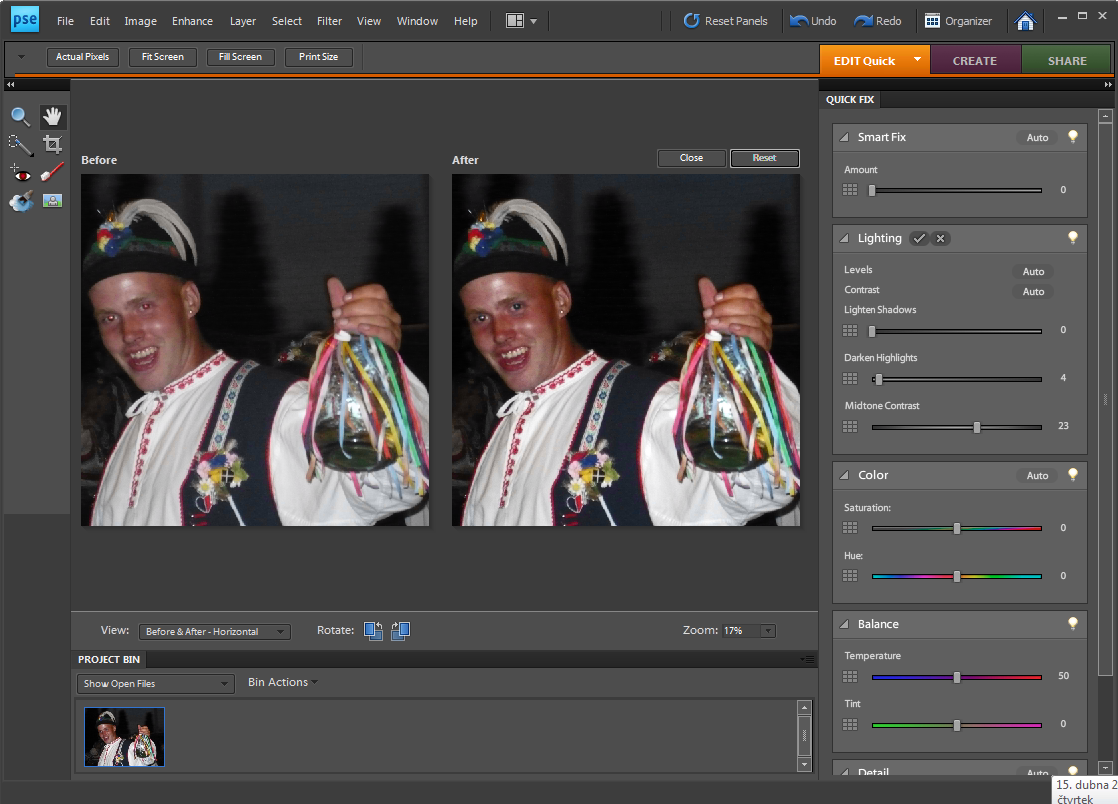Click the Fill Screen button
Image resolution: width=1118 pixels, height=804 pixels.
(240, 57)
